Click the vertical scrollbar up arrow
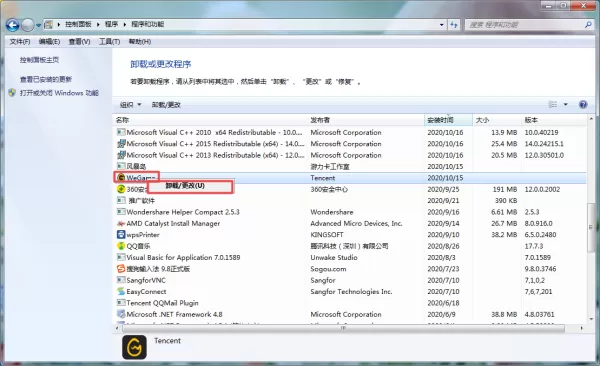 [591, 119]
